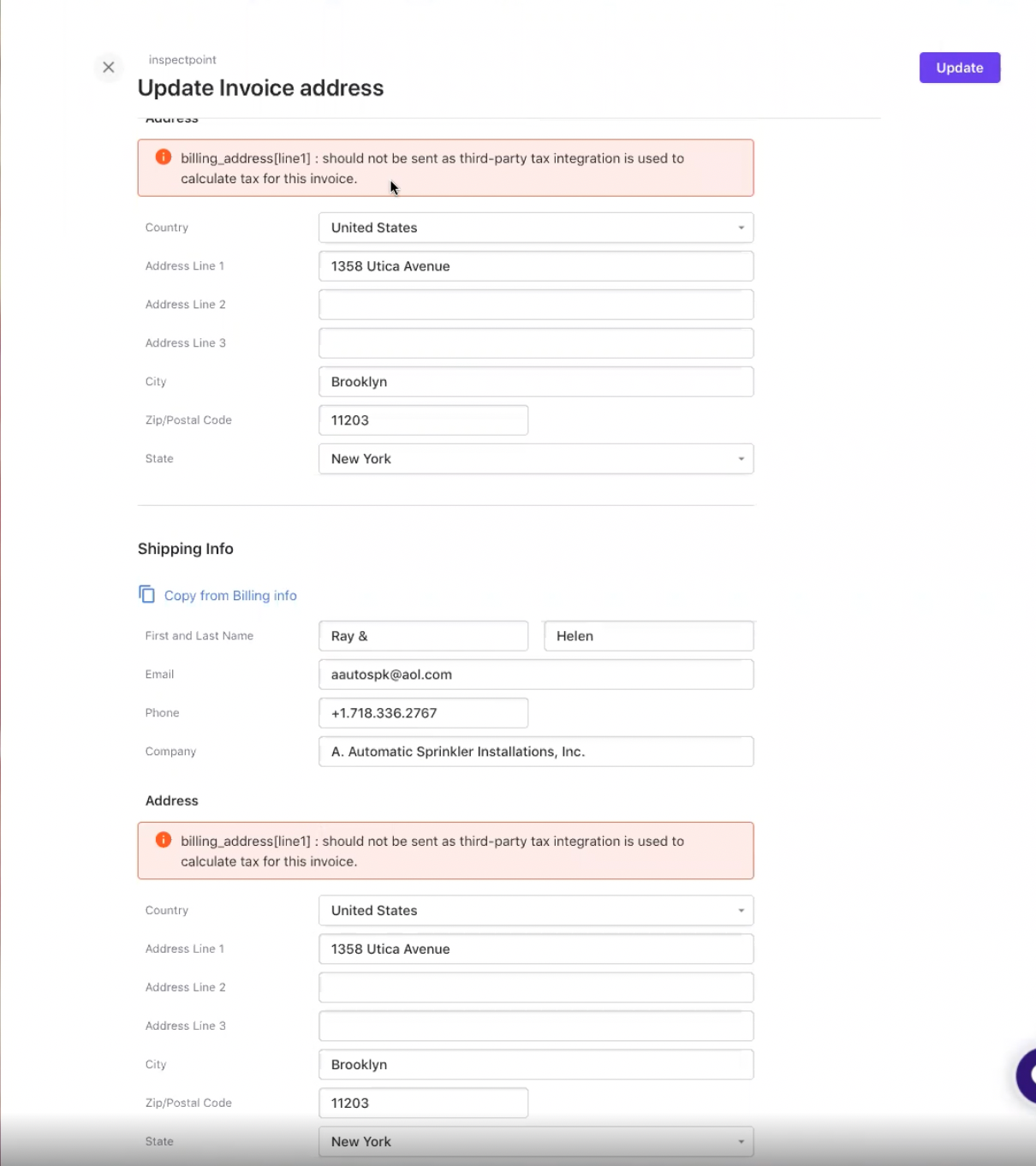Edit the shipping Email field
Screen dimensions: 1036x1166
tap(536, 675)
